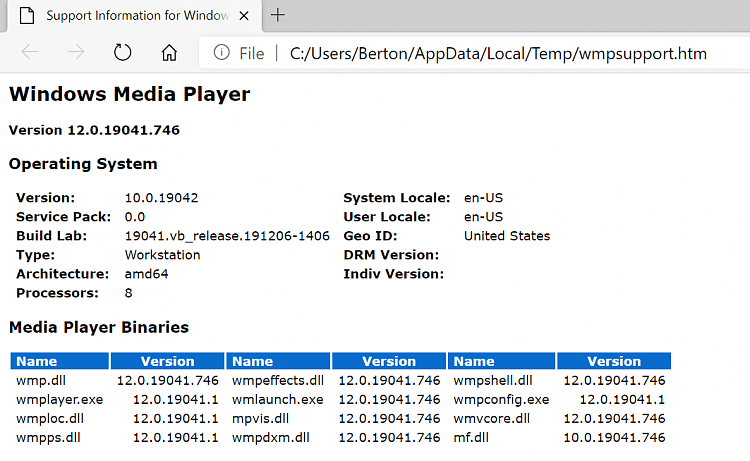Click the wmpeffects.dll table cell
Screen dimensions: 750x461
277,381
